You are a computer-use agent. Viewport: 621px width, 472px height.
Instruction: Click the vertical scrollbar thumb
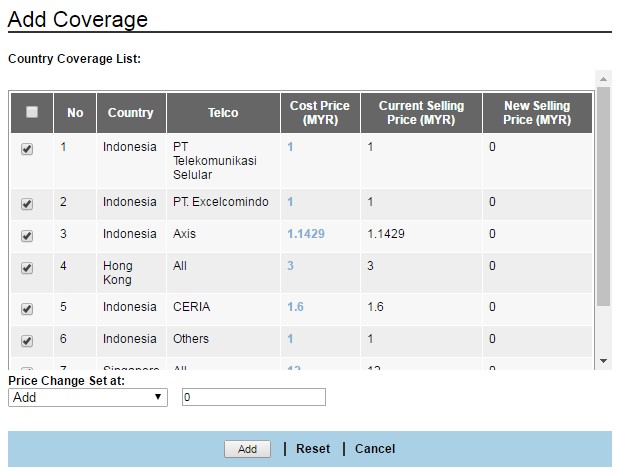[603, 196]
